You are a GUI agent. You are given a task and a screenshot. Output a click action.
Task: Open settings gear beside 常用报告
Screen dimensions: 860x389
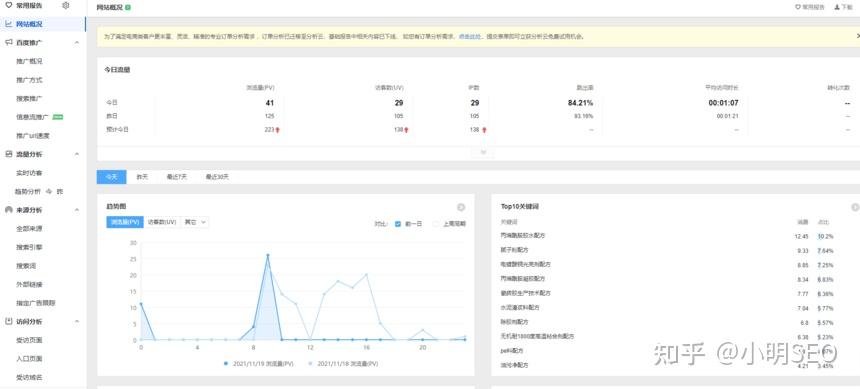(66, 5)
